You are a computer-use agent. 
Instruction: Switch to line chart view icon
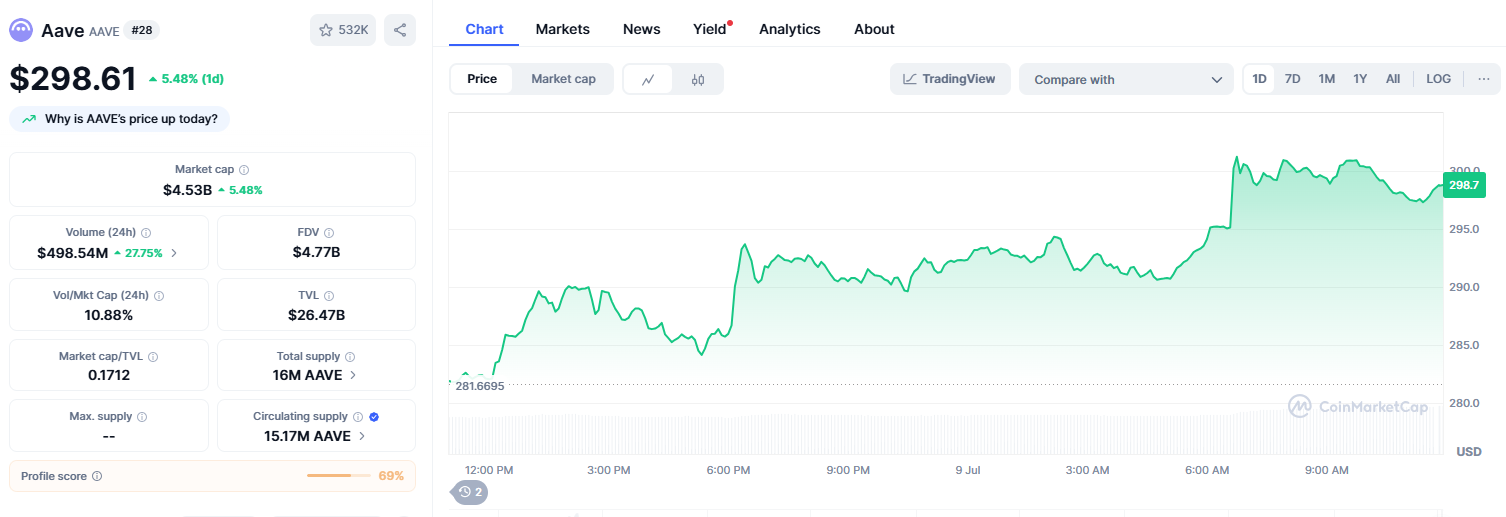[648, 79]
